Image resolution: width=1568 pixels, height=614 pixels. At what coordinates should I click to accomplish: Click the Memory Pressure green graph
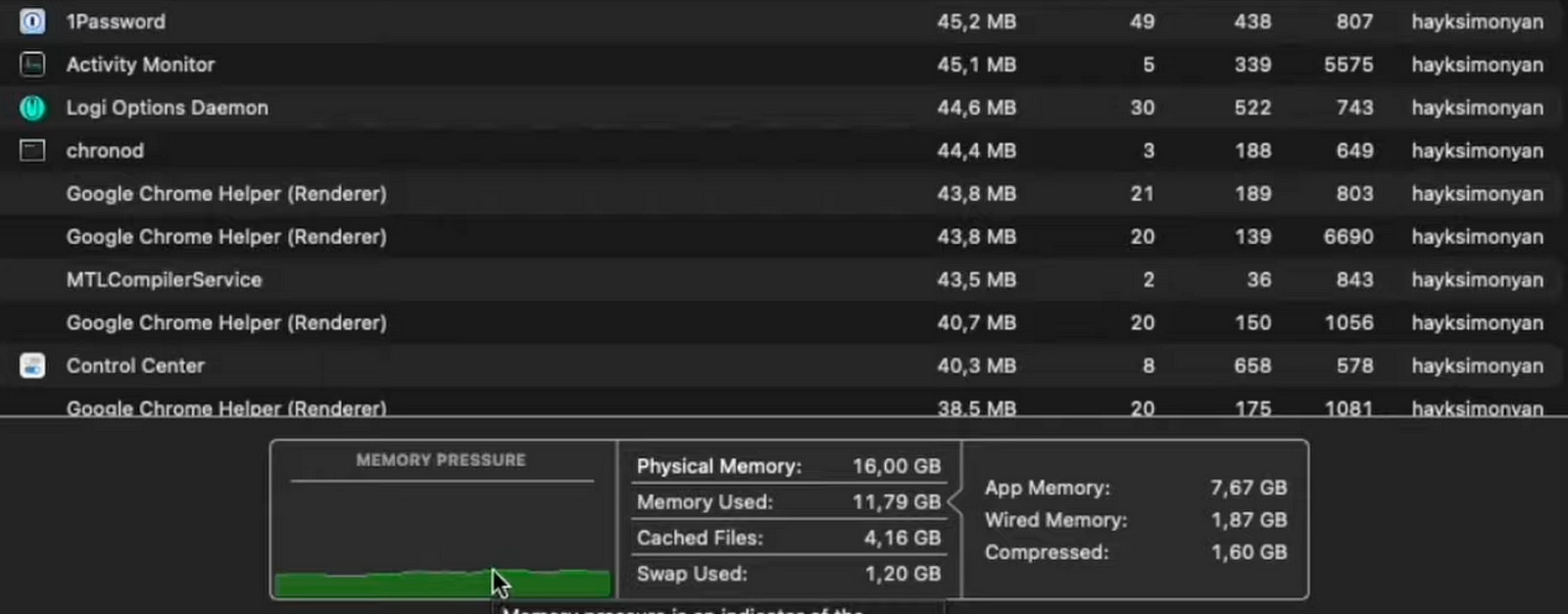click(443, 583)
